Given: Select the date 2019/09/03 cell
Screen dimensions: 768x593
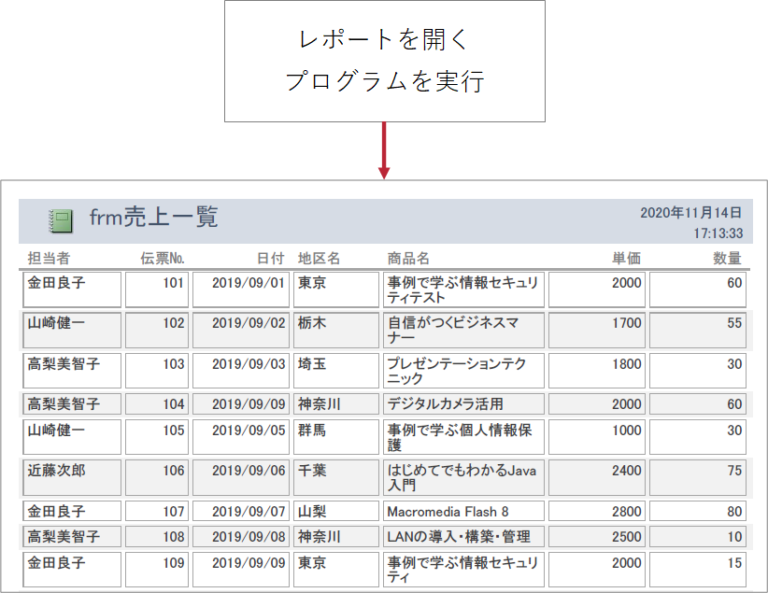Looking at the screenshot, I should [x=241, y=371].
